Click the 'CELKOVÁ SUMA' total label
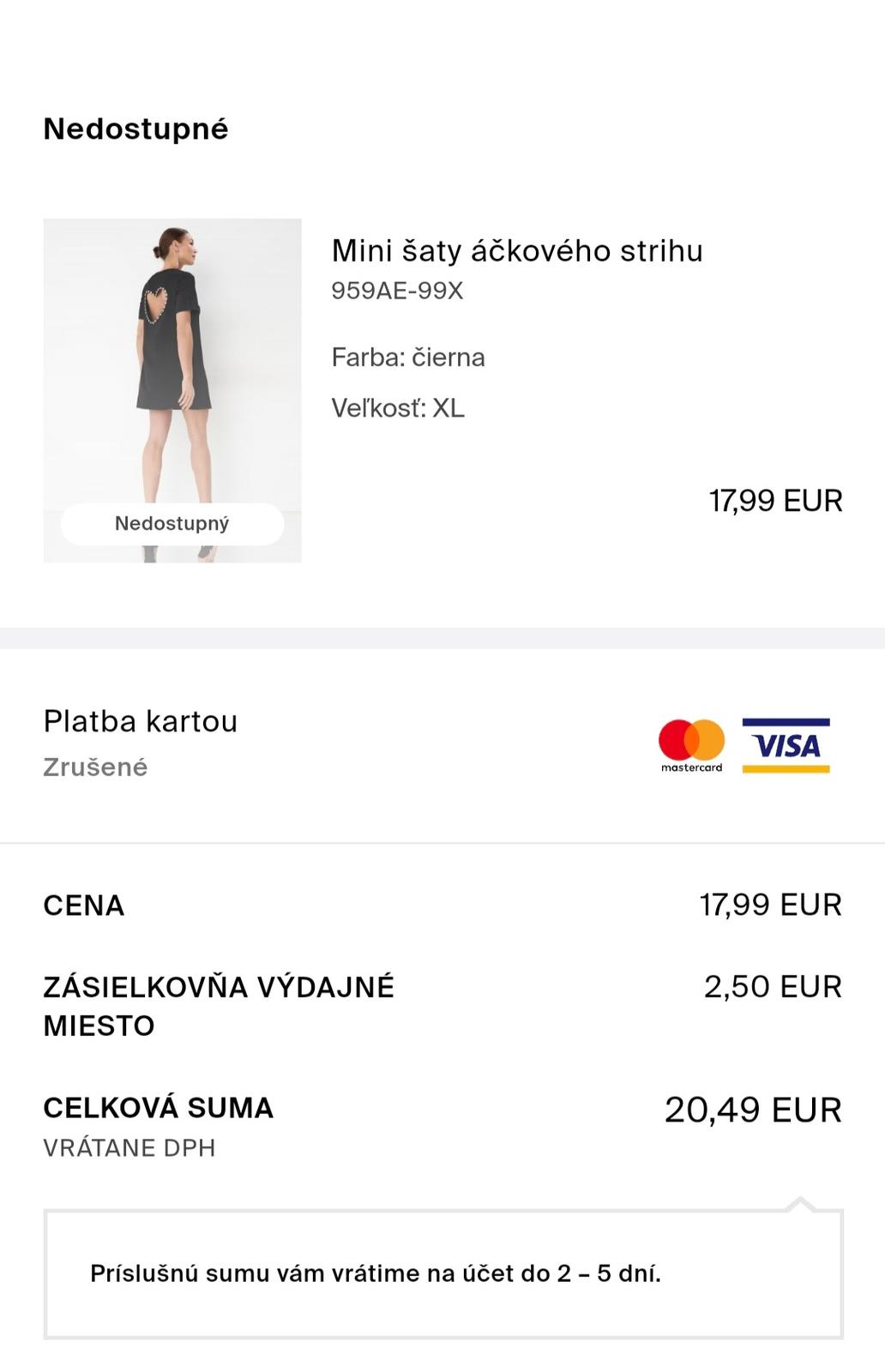 pyautogui.click(x=158, y=1107)
